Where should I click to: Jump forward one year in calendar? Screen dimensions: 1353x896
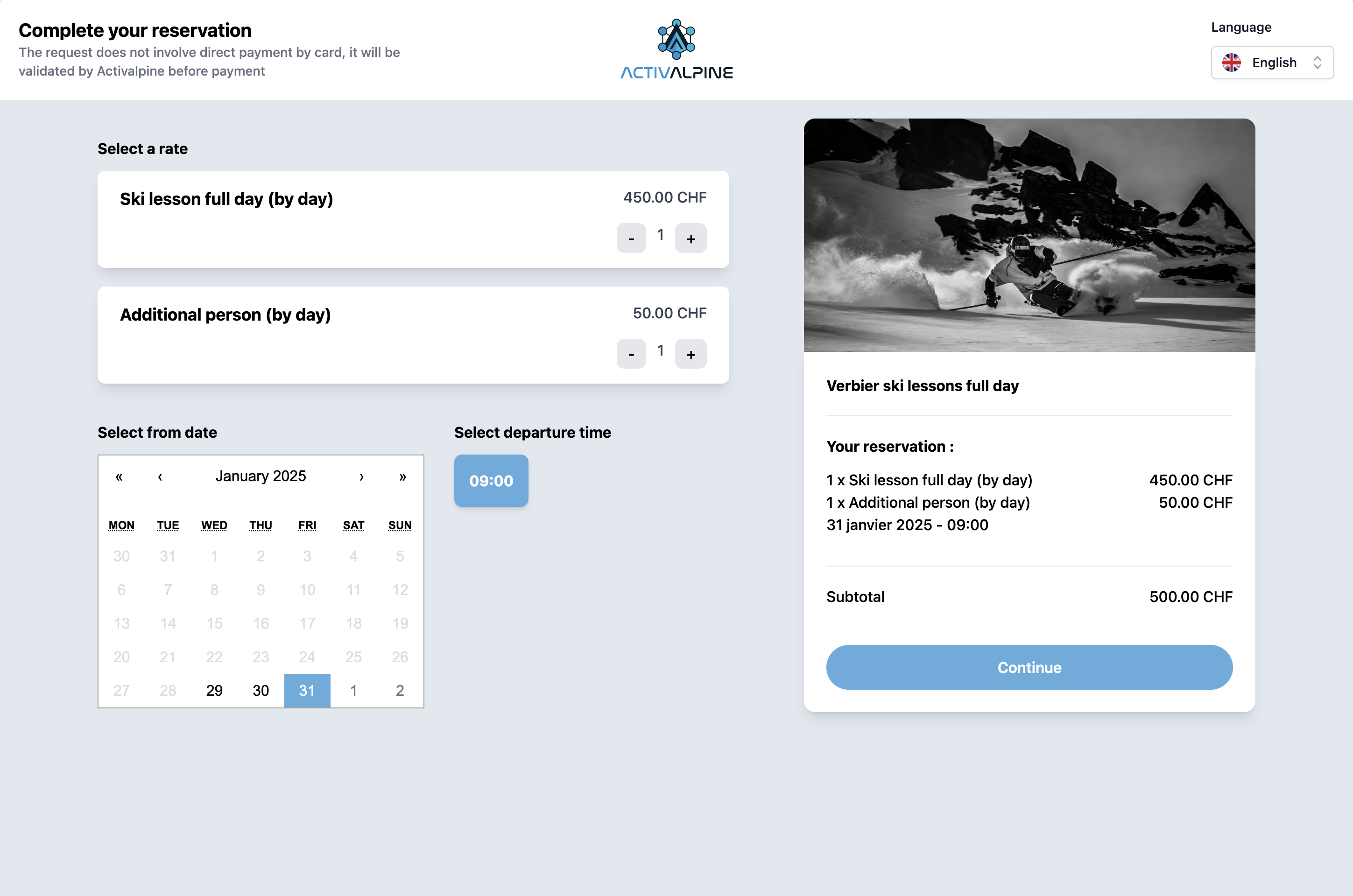(x=402, y=476)
